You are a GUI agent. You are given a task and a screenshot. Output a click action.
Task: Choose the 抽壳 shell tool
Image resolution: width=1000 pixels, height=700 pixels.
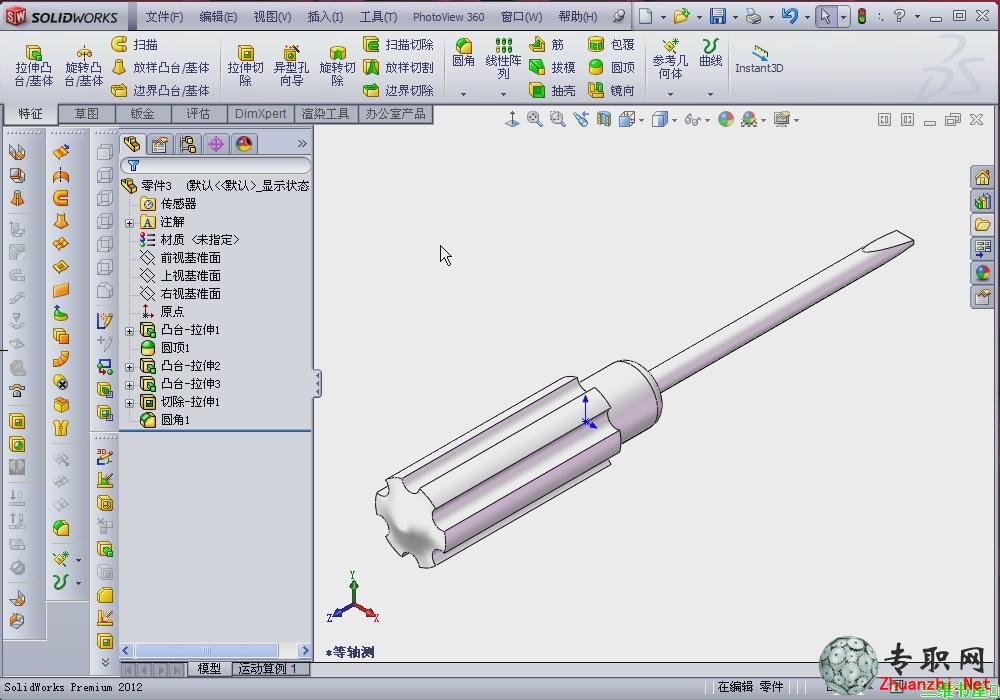coord(552,91)
